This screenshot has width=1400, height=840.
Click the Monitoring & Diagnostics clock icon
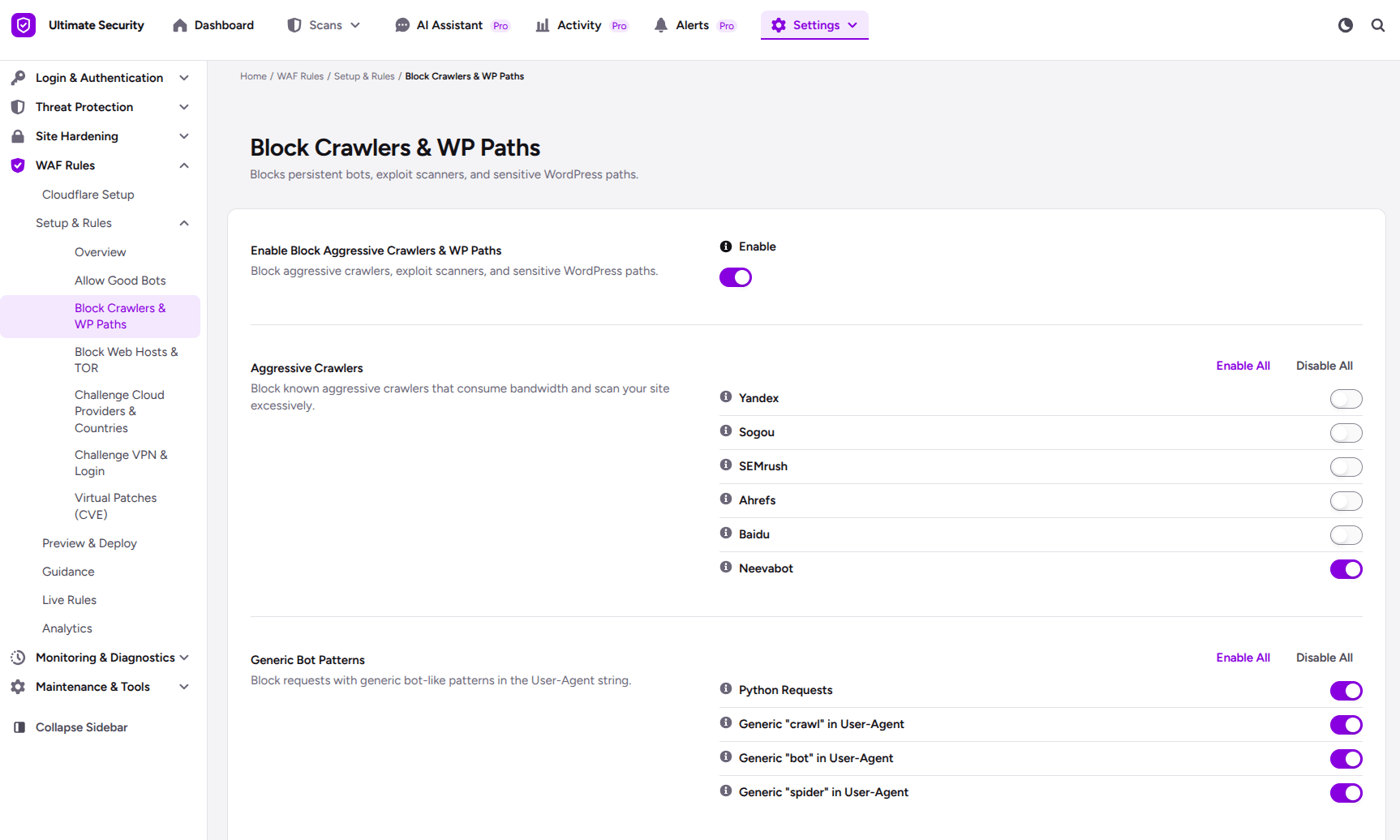click(18, 658)
